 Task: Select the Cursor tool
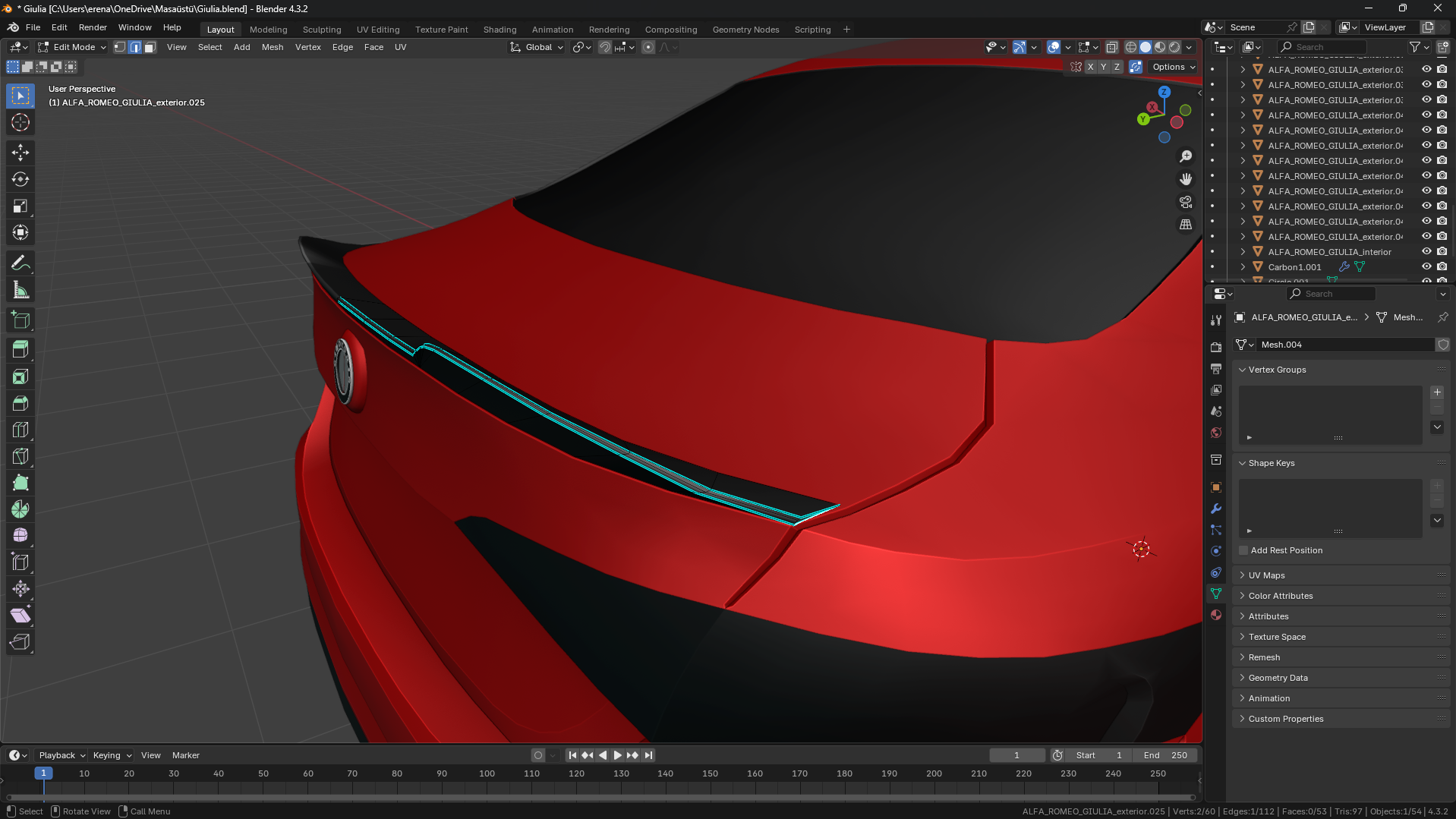(x=20, y=122)
